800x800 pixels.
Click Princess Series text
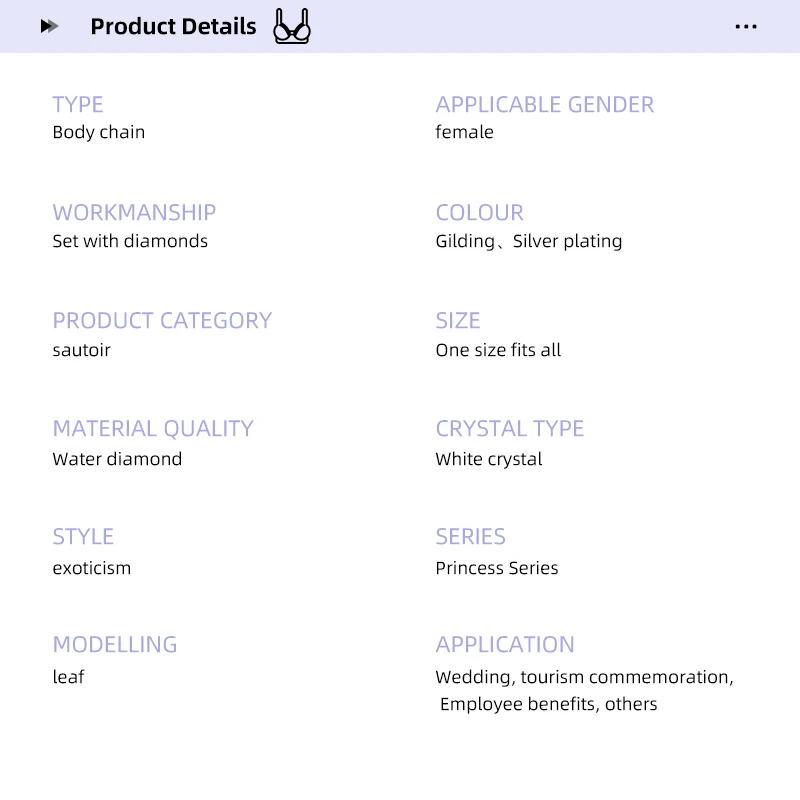(497, 568)
